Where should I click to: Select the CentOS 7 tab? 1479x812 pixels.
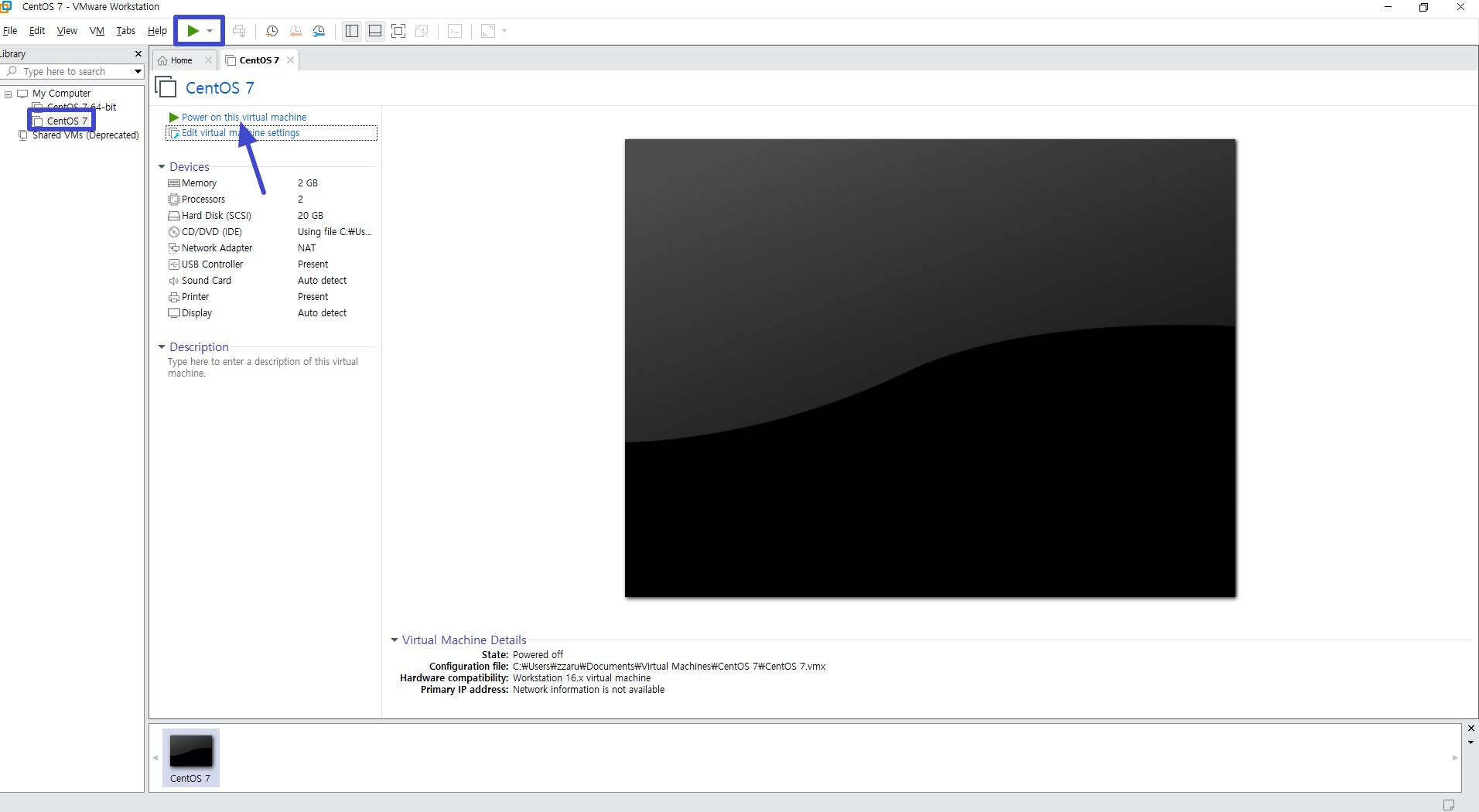click(258, 60)
